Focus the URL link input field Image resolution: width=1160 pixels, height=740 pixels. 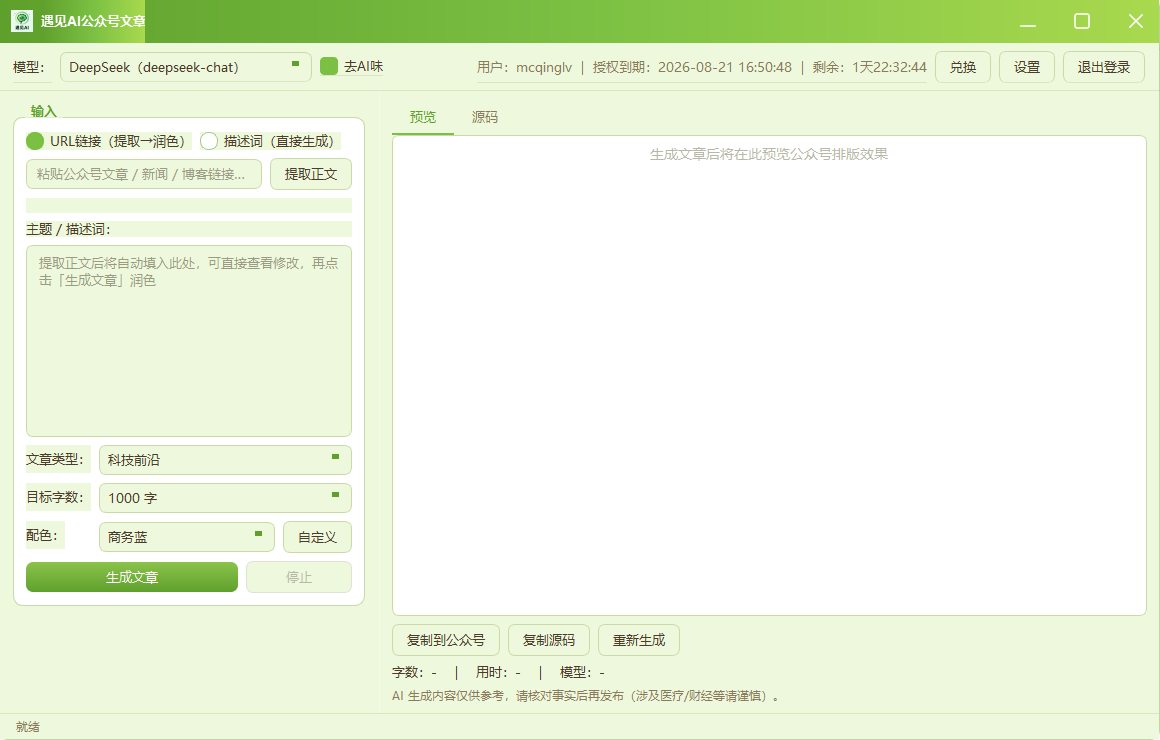click(x=144, y=175)
